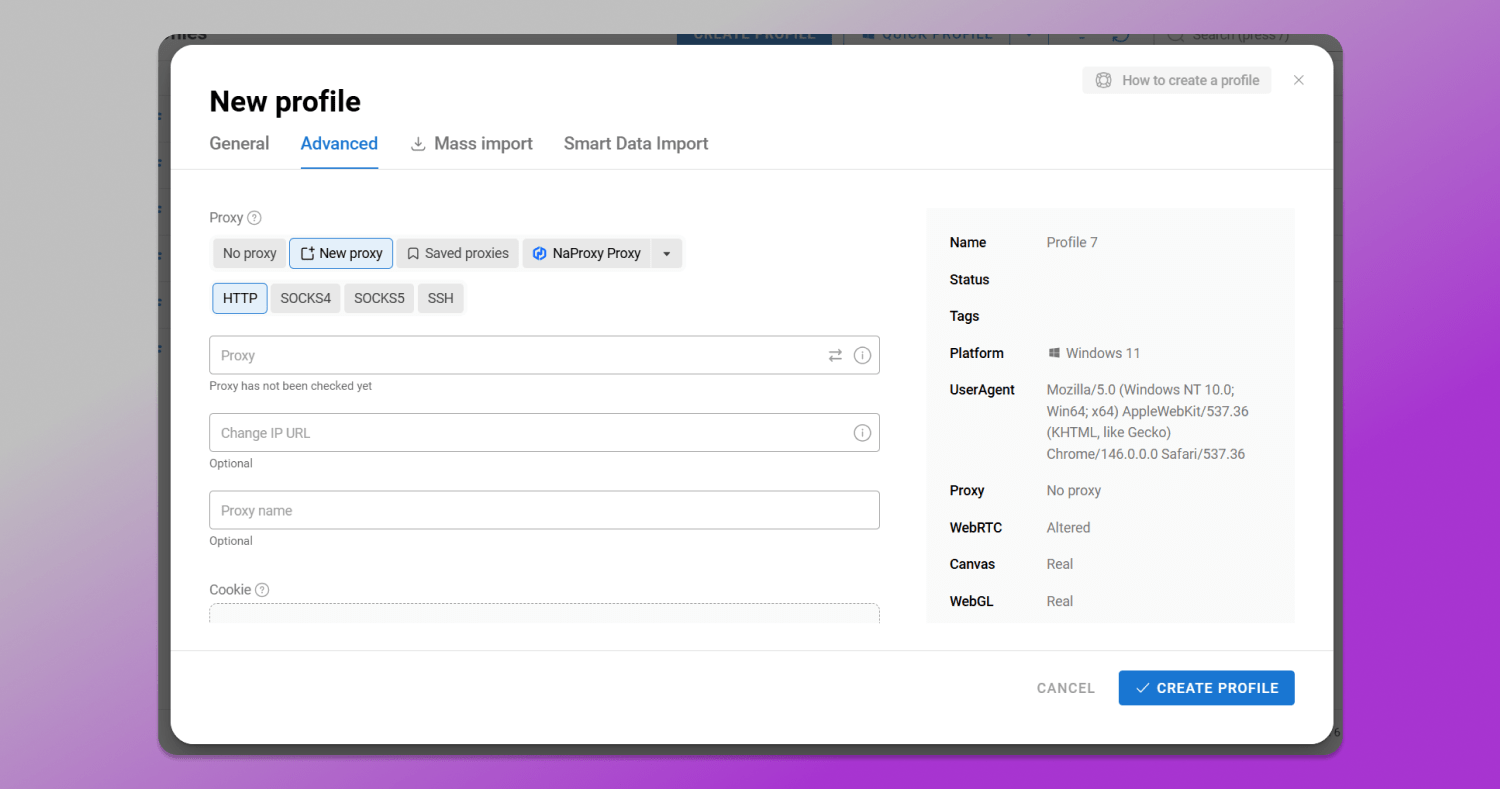
Task: Close the New profile dialog with X
Action: (1298, 80)
